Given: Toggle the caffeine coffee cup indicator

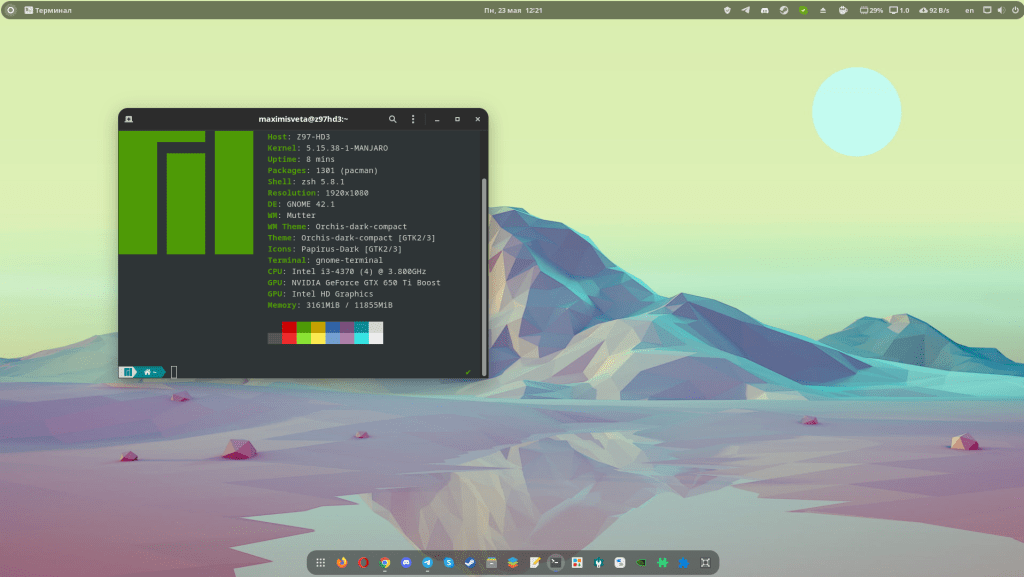Looking at the screenshot, I should 842,10.
